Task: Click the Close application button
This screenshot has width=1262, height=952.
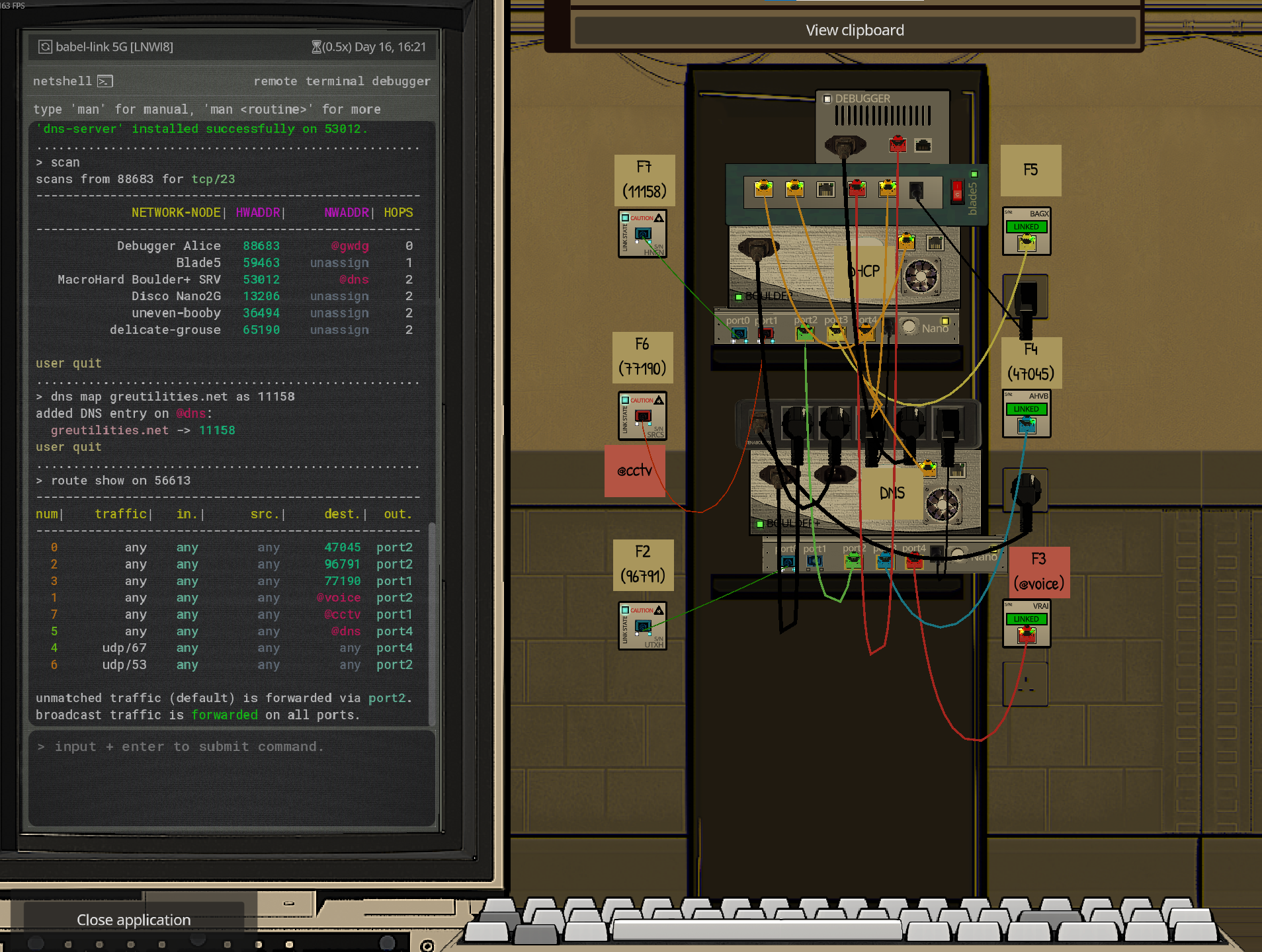Action: 134,920
